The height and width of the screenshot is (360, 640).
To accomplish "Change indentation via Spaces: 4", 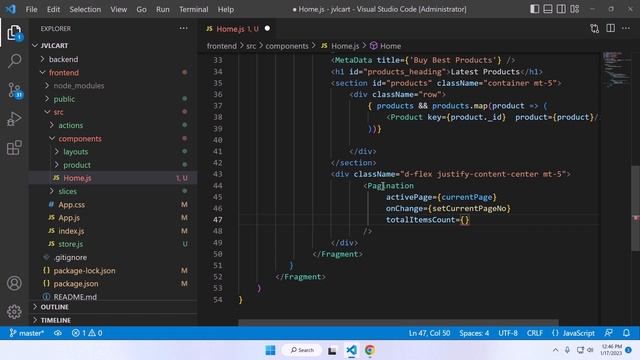I will pos(474,333).
